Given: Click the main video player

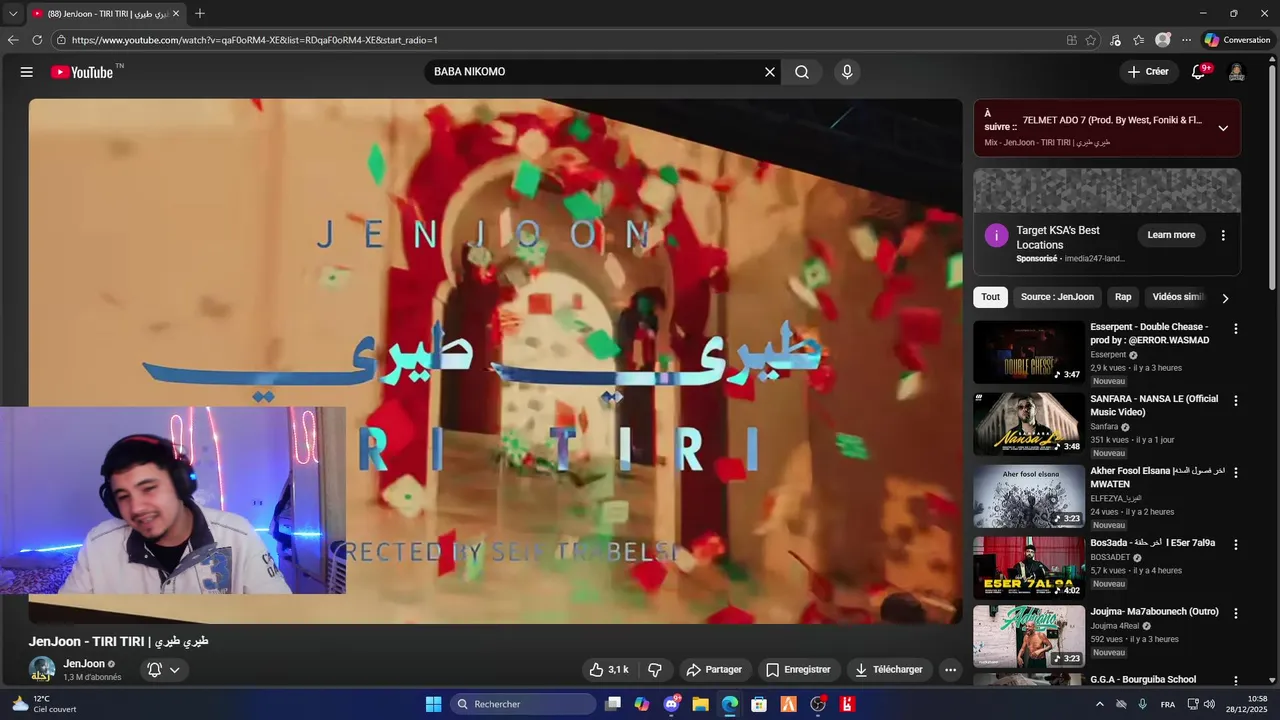Looking at the screenshot, I should tap(495, 361).
